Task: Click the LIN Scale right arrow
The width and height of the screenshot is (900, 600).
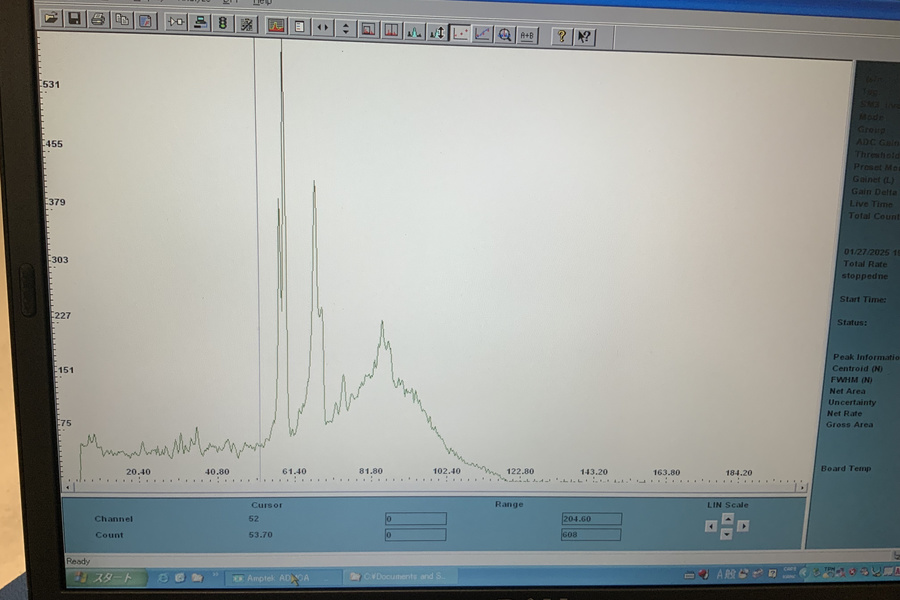Action: click(x=743, y=526)
